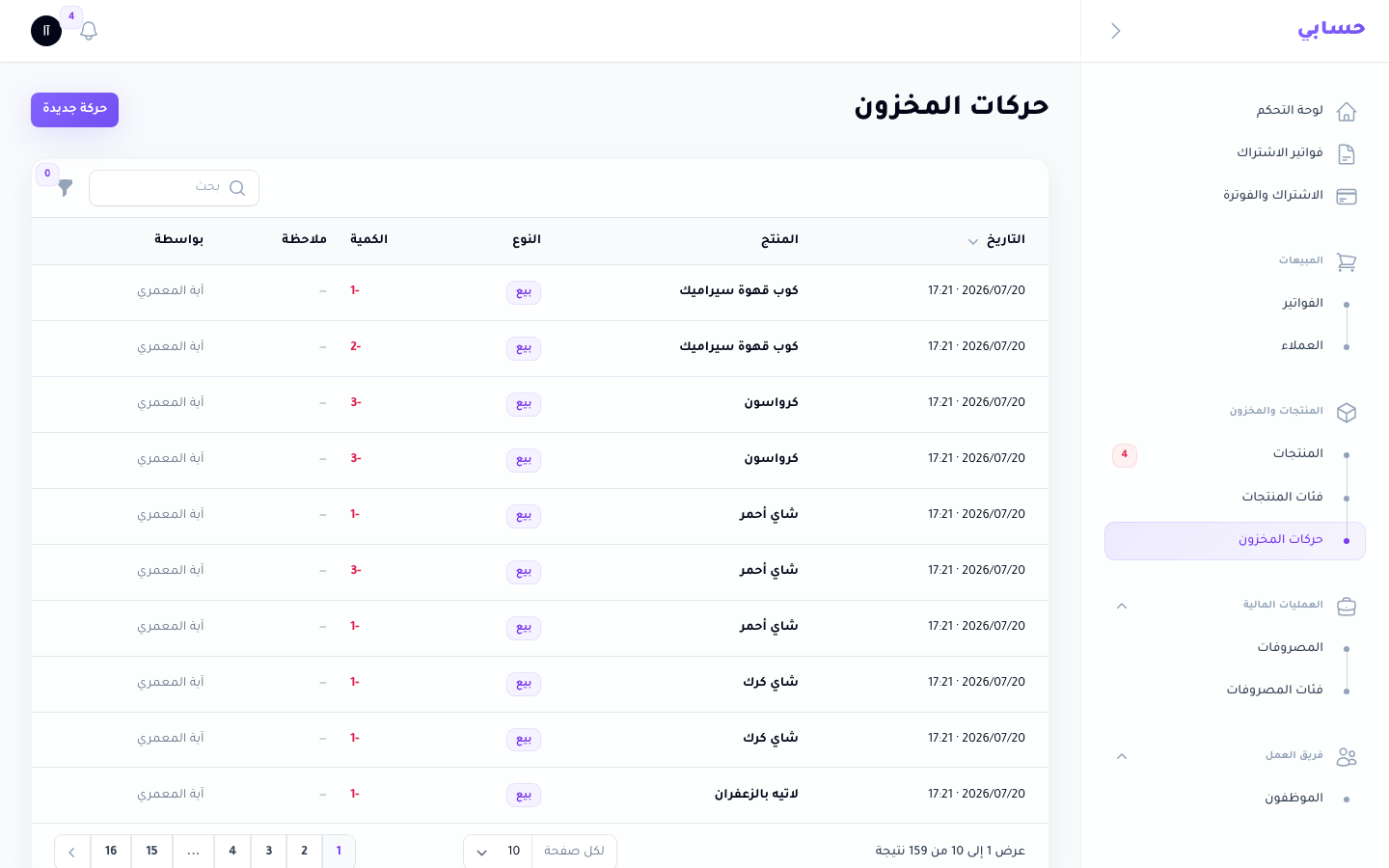Screen dimensions: 1389x868
Task: Click the آية المعمري cell in لاتيه بالزعفران row
Action: 170,795
